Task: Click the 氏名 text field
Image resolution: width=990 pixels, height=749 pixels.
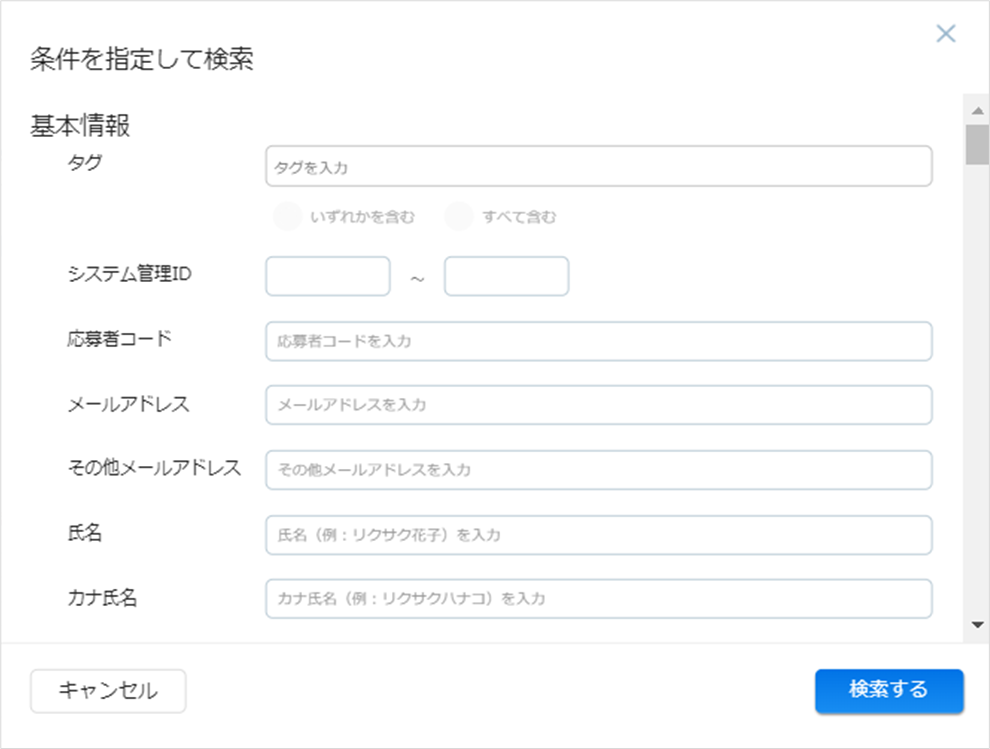Action: click(598, 535)
